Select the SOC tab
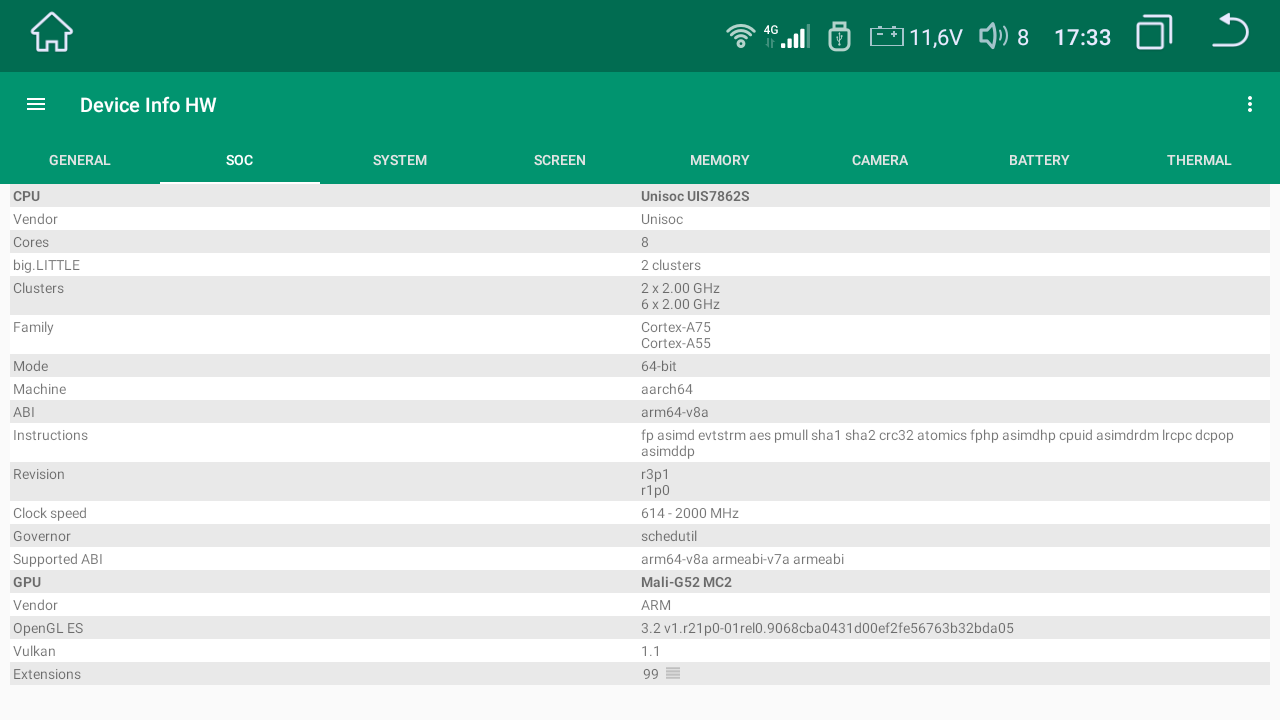 tap(240, 160)
